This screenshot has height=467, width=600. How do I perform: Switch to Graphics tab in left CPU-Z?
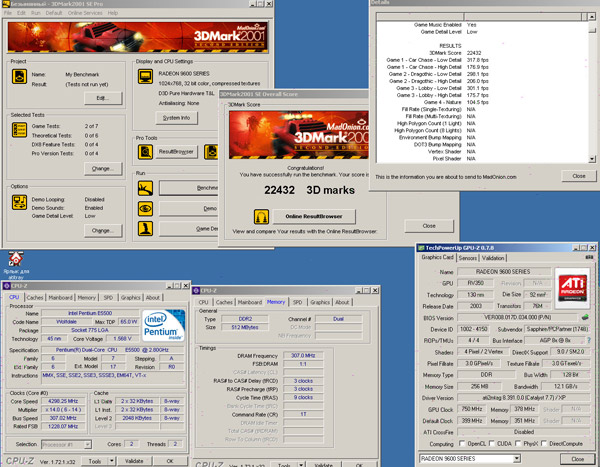[x=130, y=297]
